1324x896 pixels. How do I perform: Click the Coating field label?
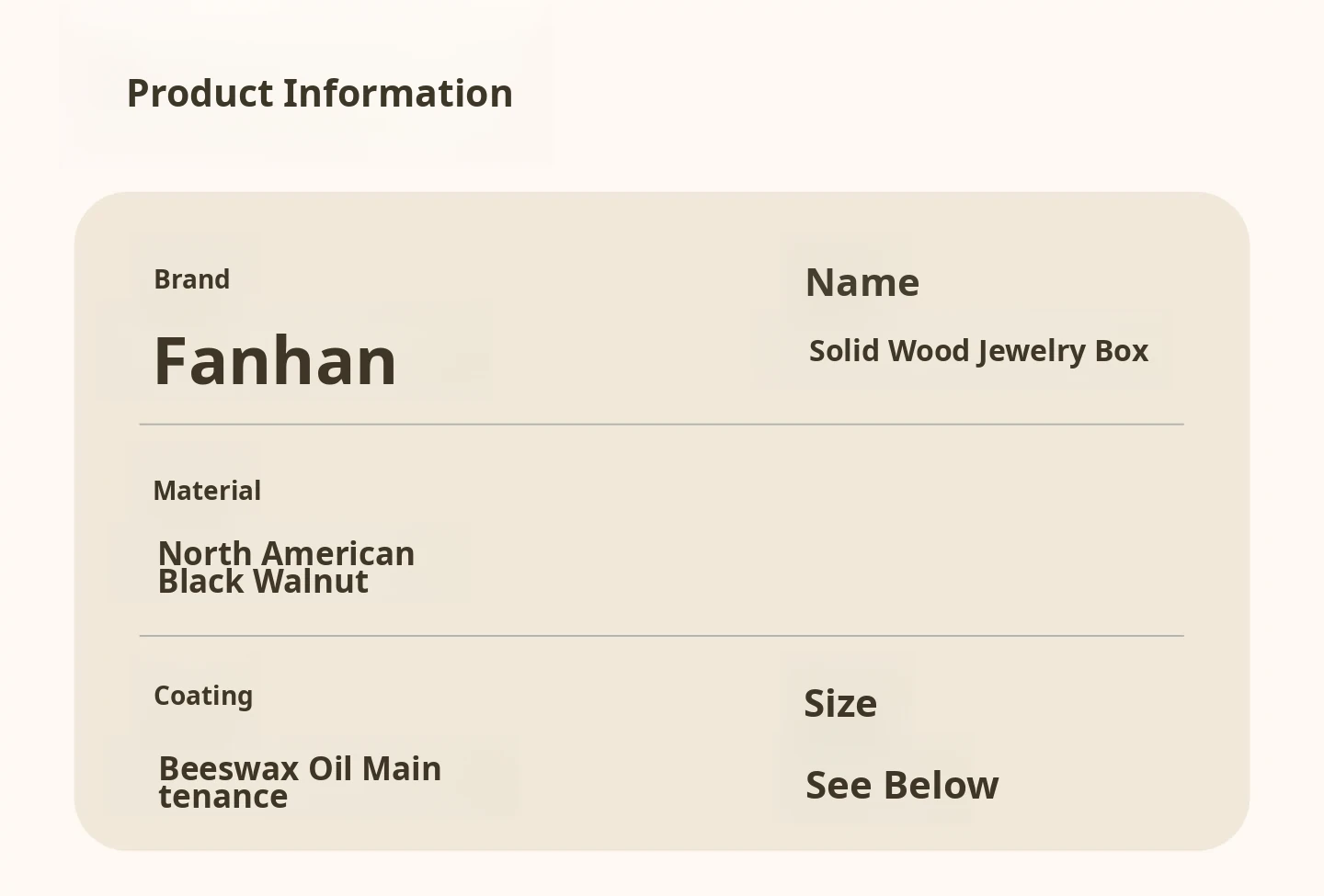(x=203, y=696)
